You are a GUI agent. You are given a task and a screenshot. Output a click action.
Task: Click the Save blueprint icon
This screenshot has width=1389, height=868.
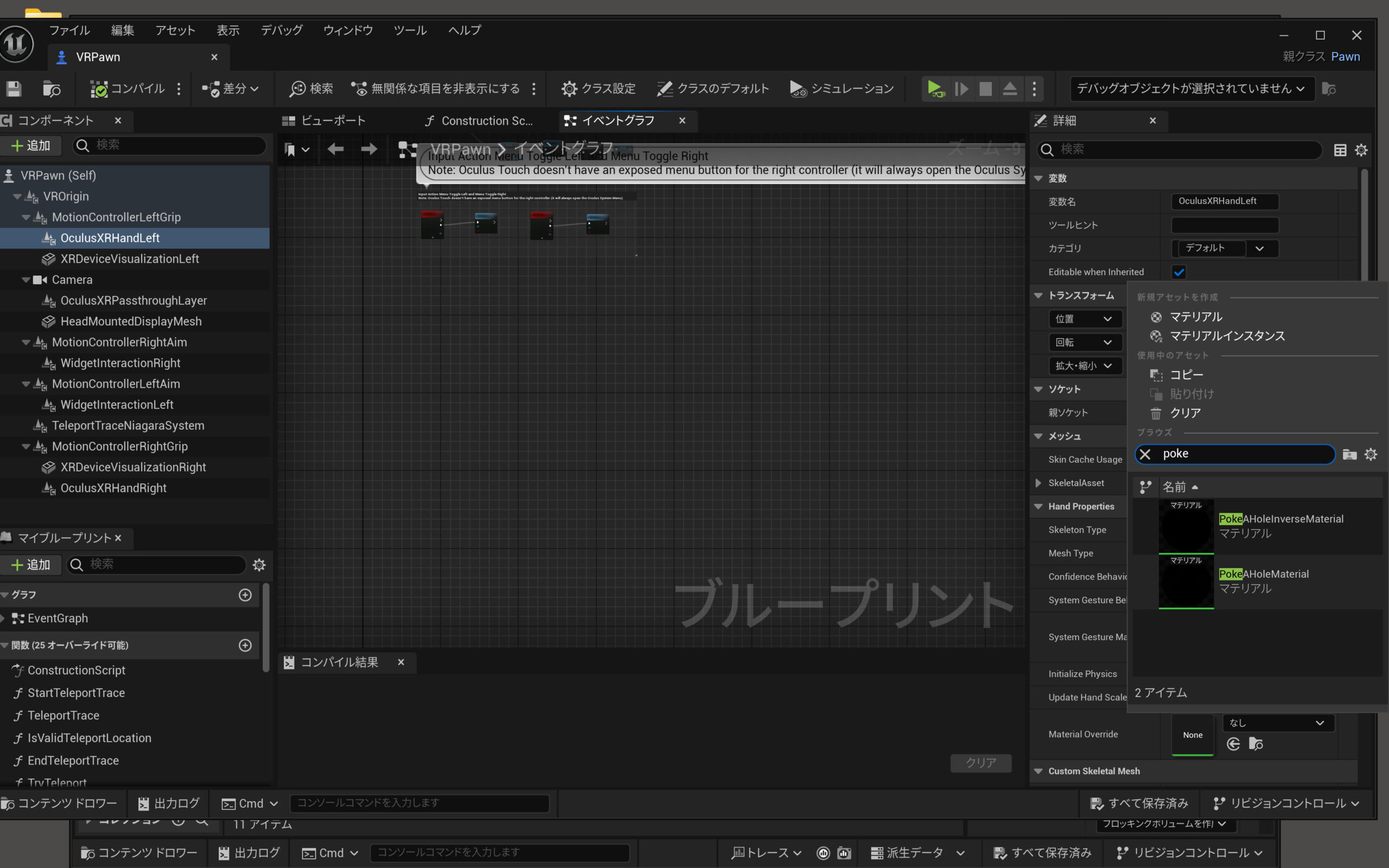(x=14, y=88)
